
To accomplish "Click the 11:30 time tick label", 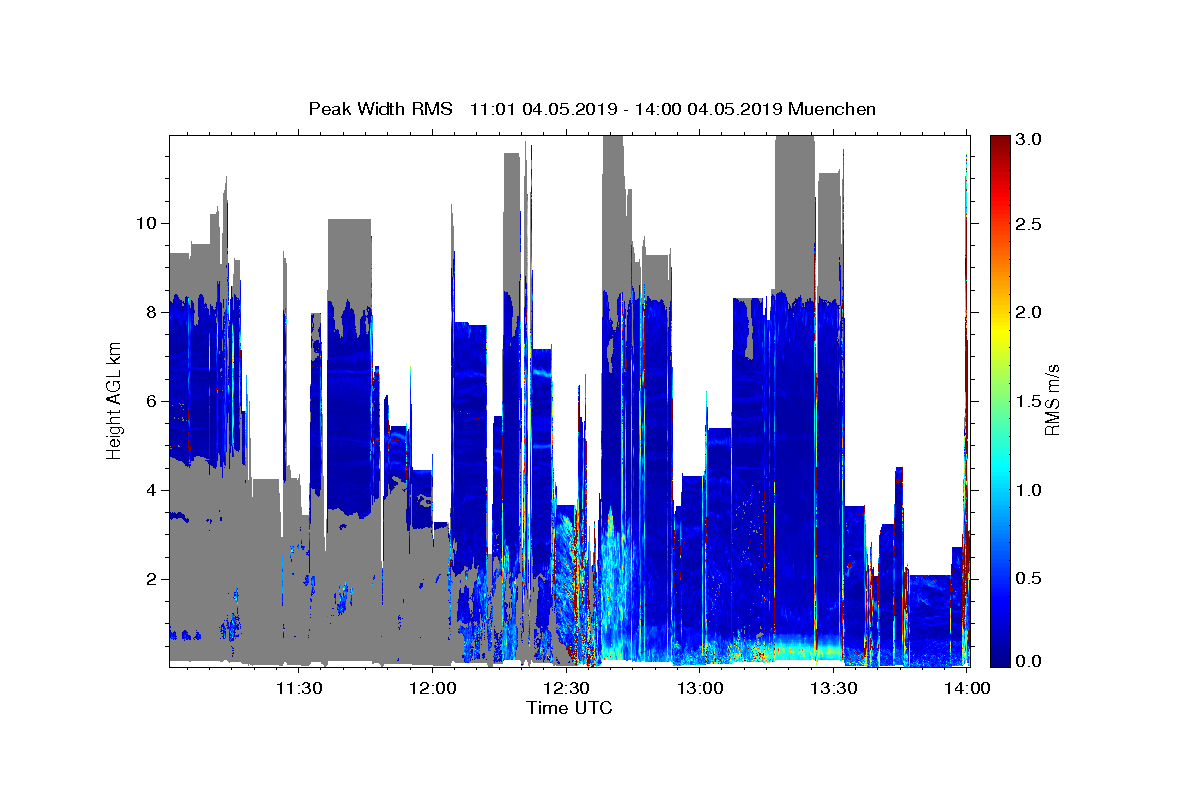I will pos(298,688).
